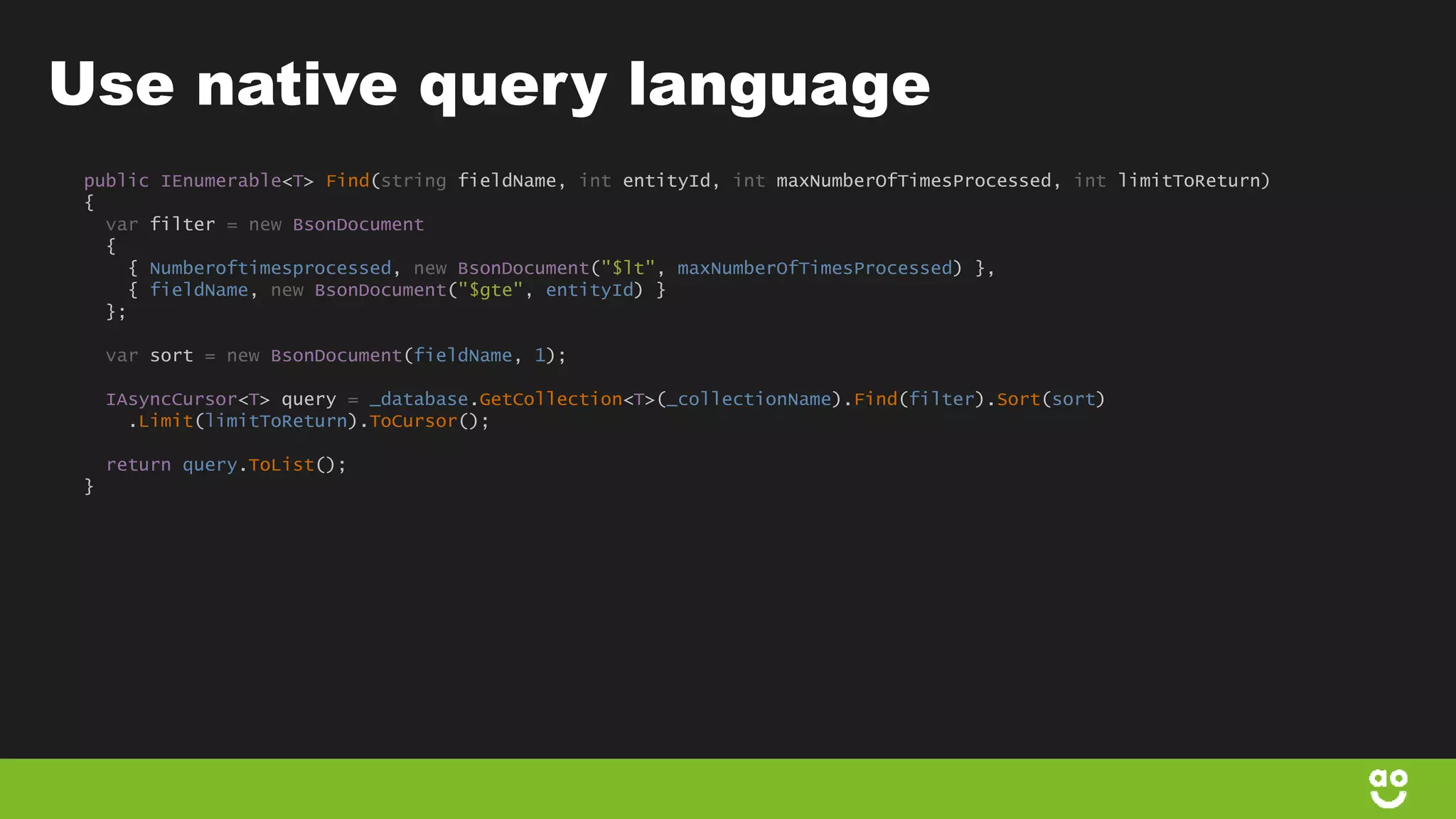Click the ToCursor method call
Image resolution: width=1456 pixels, height=819 pixels.
(x=413, y=422)
